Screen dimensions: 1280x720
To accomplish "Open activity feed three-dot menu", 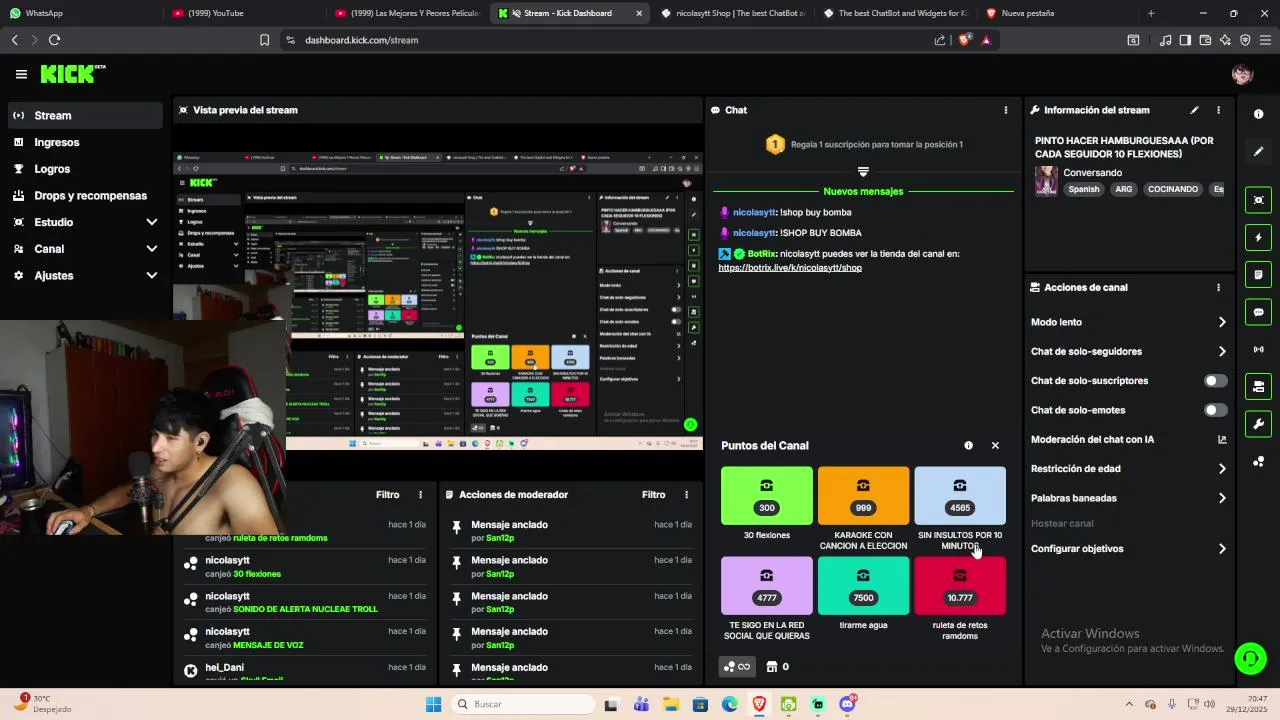I will (x=420, y=495).
